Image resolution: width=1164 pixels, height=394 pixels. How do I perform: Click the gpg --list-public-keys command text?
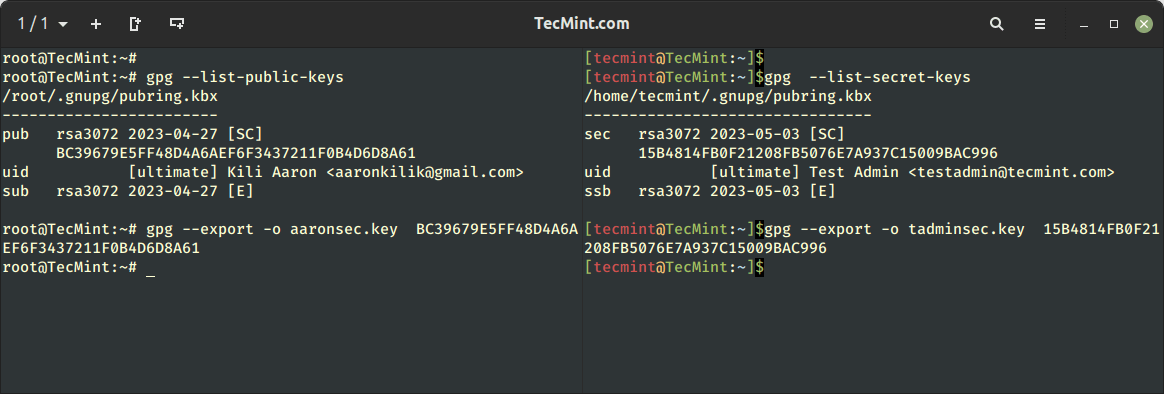coord(245,77)
